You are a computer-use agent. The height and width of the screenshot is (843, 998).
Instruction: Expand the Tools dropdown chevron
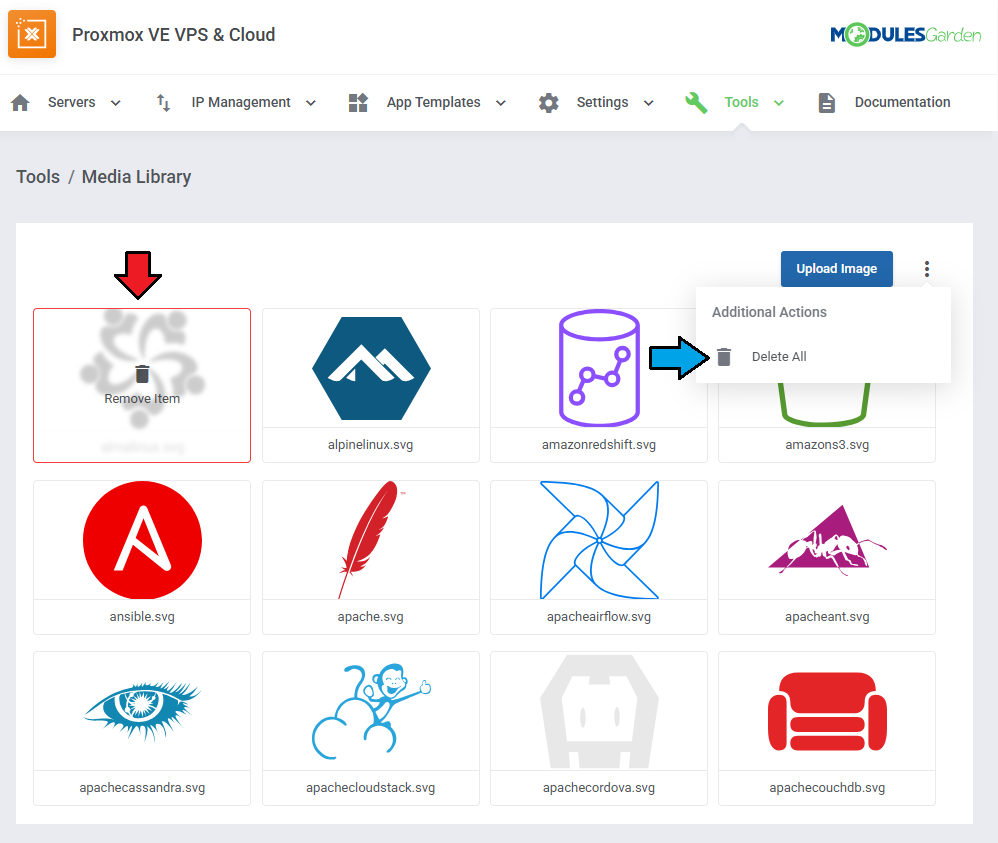coord(778,103)
